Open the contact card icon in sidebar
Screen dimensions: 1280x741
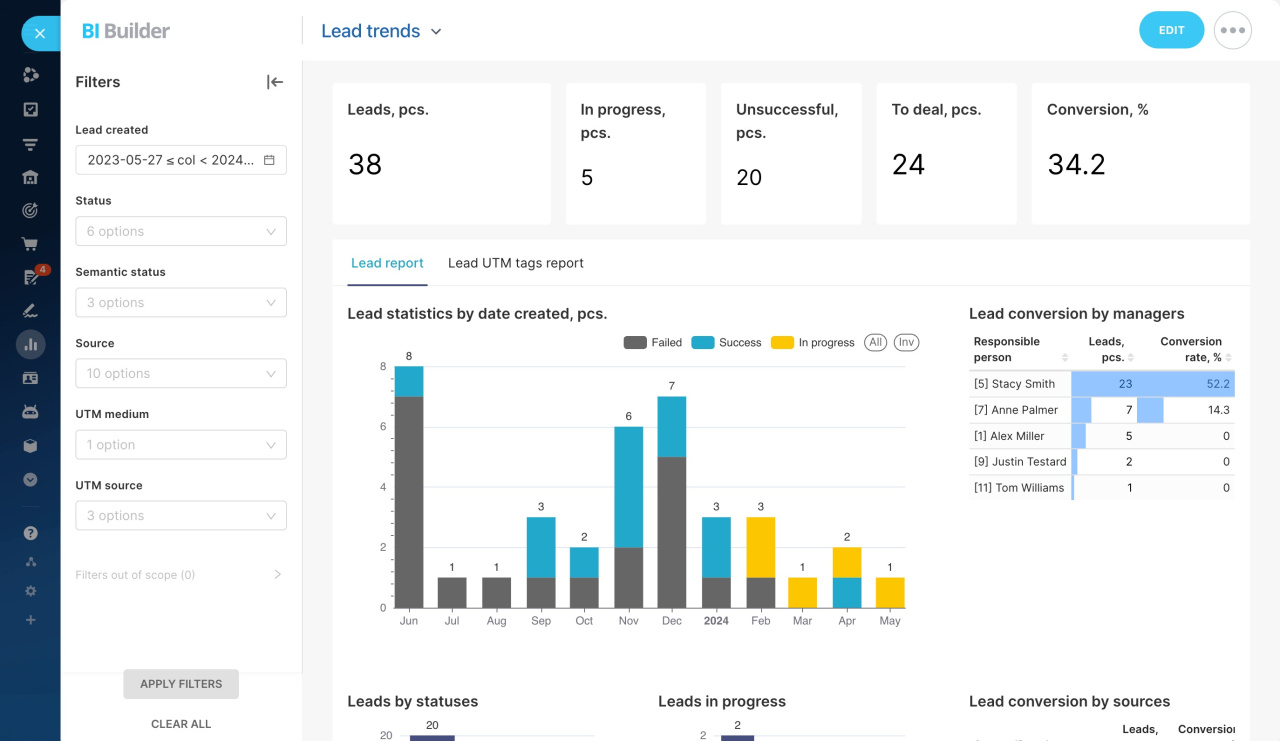pos(30,378)
